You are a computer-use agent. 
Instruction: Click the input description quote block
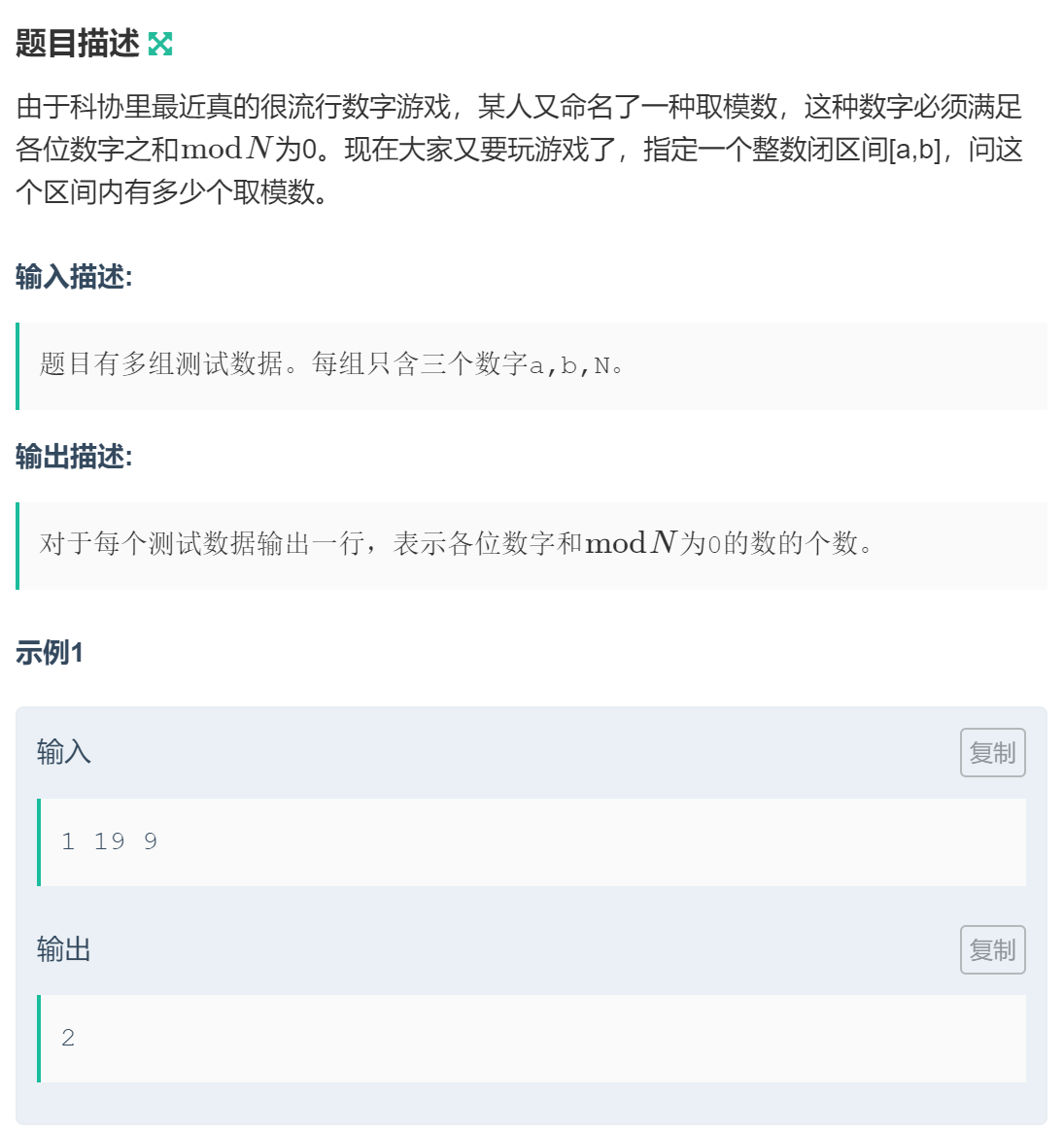click(x=532, y=365)
